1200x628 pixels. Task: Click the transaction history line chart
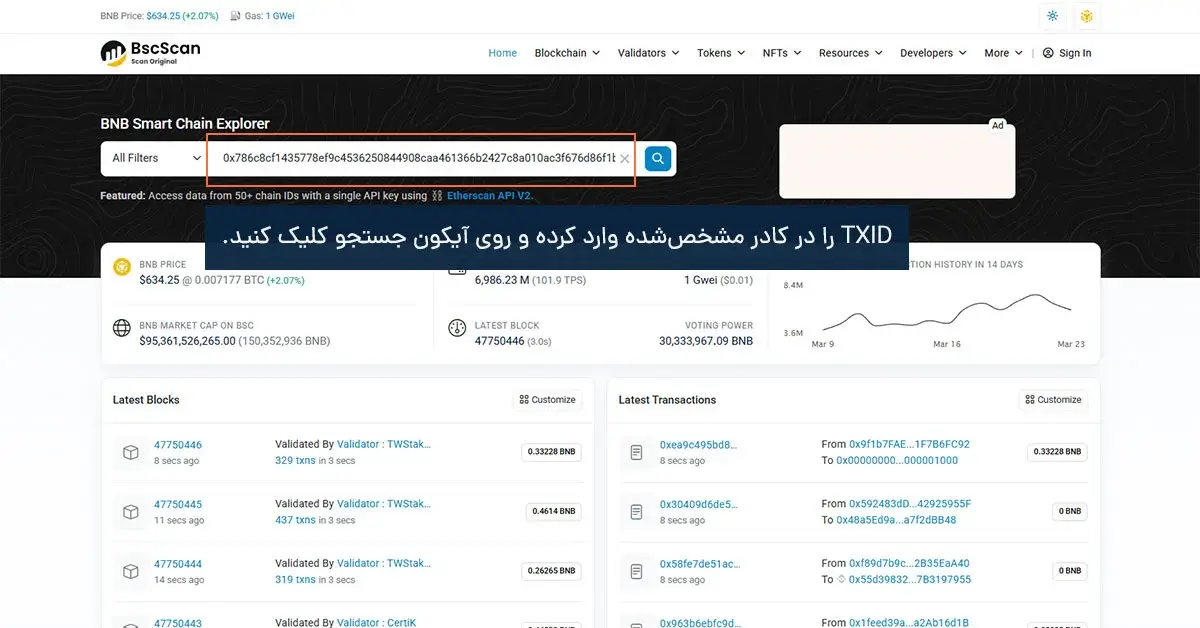(x=945, y=312)
